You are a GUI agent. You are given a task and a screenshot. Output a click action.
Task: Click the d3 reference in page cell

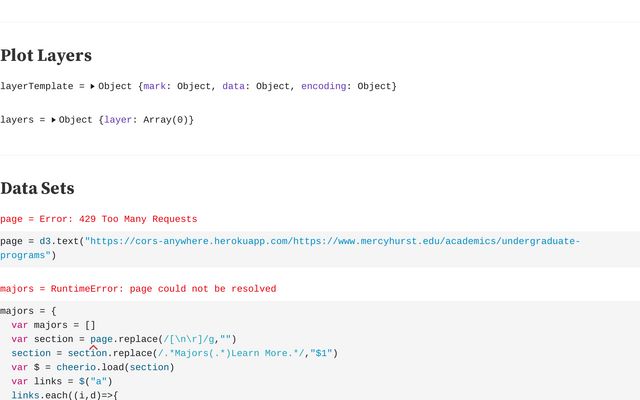[x=45, y=241]
